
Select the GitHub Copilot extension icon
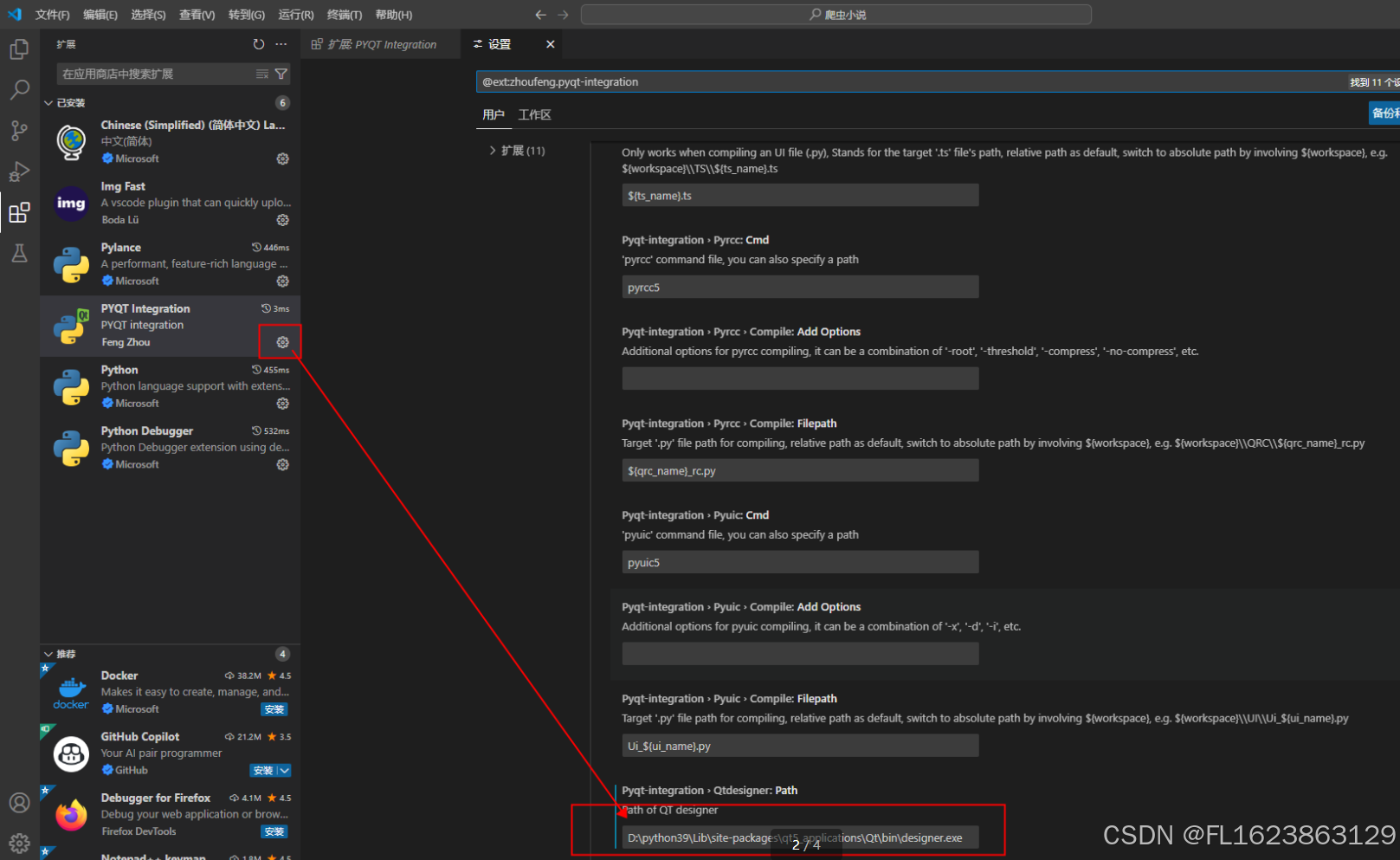click(71, 753)
